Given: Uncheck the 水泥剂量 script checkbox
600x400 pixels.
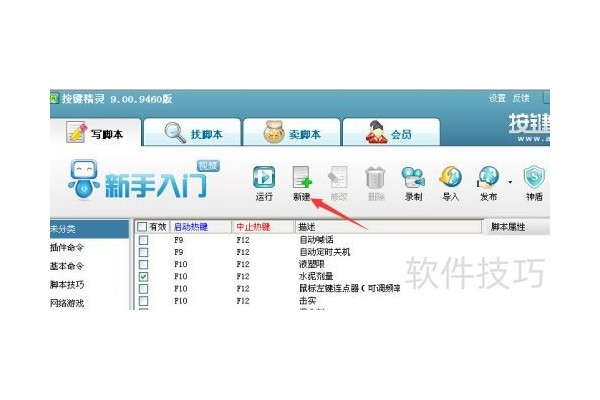Looking at the screenshot, I should [x=143, y=276].
